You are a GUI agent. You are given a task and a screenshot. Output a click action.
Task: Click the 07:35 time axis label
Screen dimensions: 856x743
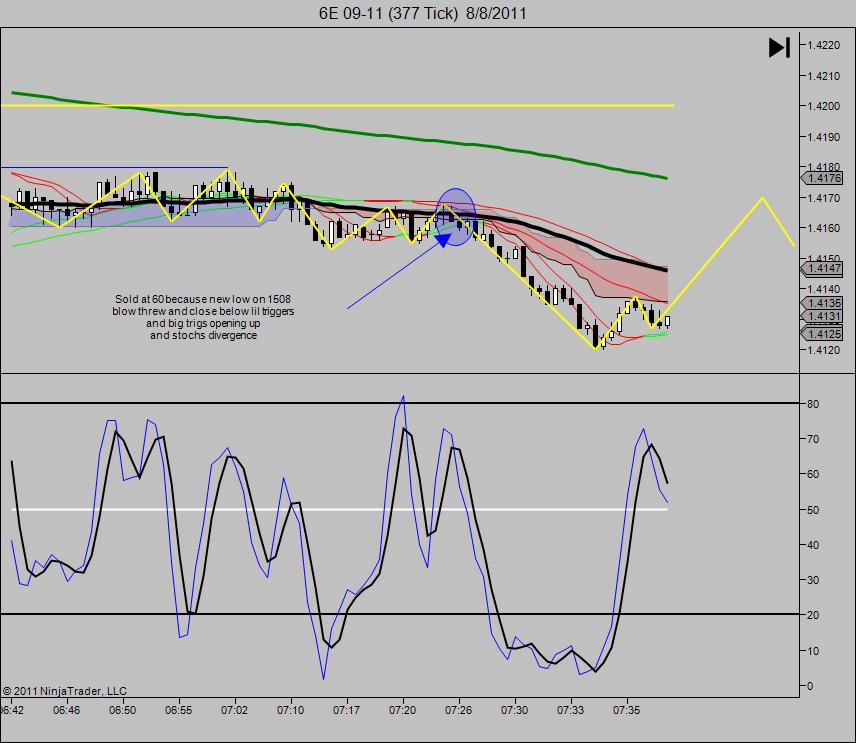(x=626, y=710)
